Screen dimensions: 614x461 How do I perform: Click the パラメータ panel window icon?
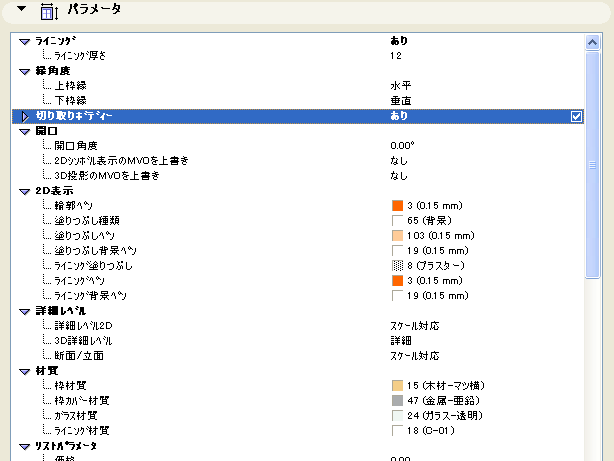[x=49, y=12]
